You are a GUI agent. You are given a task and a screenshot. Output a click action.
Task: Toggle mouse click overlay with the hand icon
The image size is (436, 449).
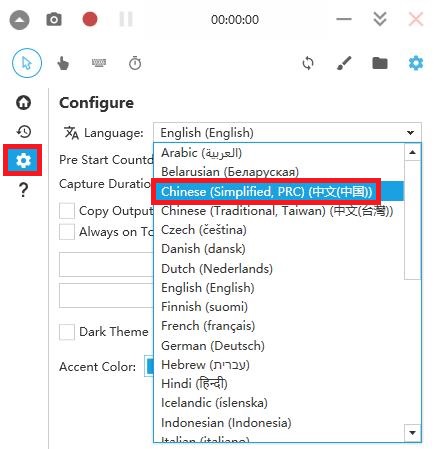coord(63,63)
